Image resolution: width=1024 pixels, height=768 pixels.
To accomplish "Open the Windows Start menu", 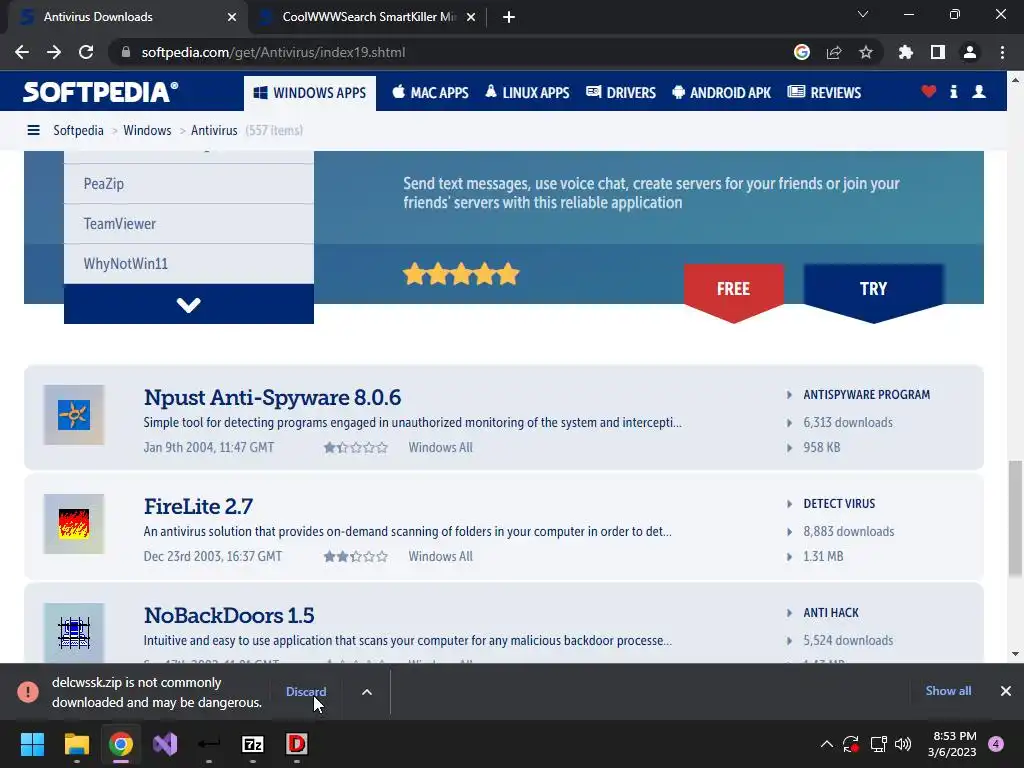I will [x=32, y=744].
